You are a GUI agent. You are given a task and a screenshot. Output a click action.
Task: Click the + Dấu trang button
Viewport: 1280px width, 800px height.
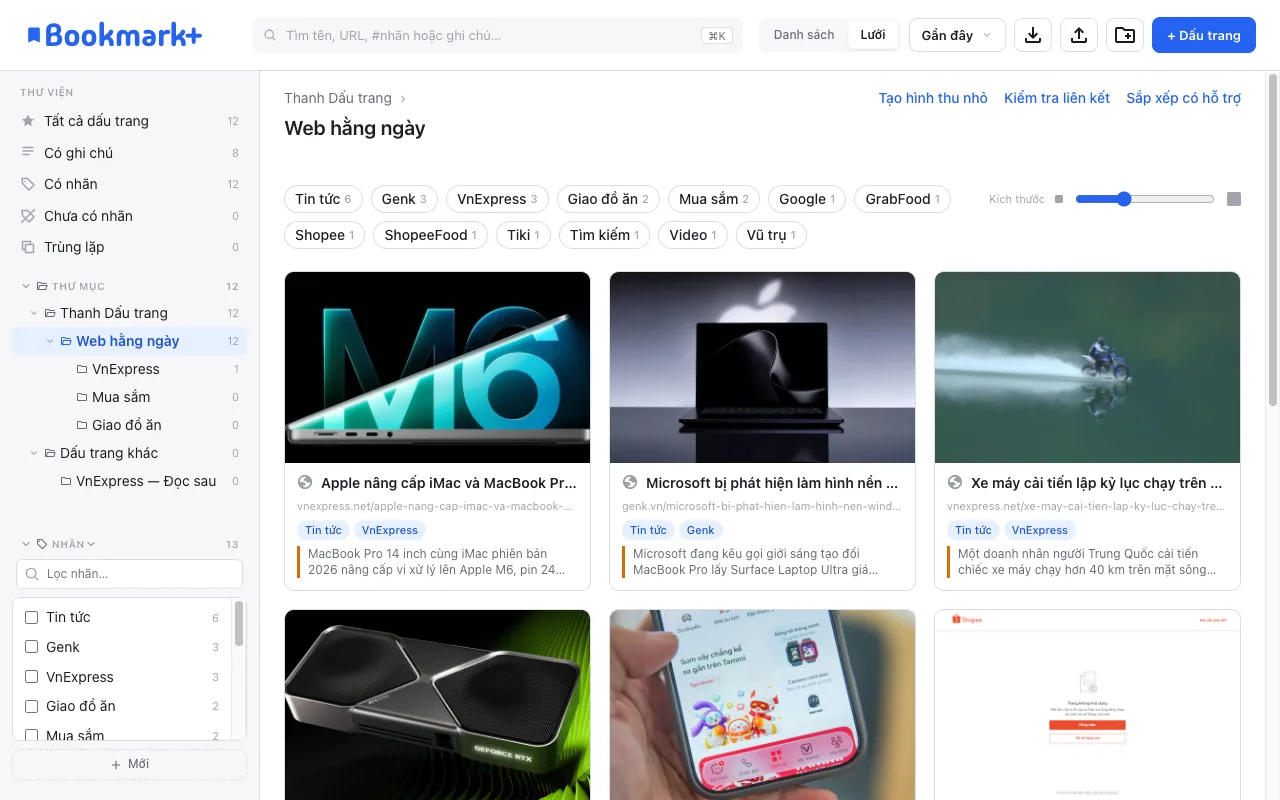1204,35
